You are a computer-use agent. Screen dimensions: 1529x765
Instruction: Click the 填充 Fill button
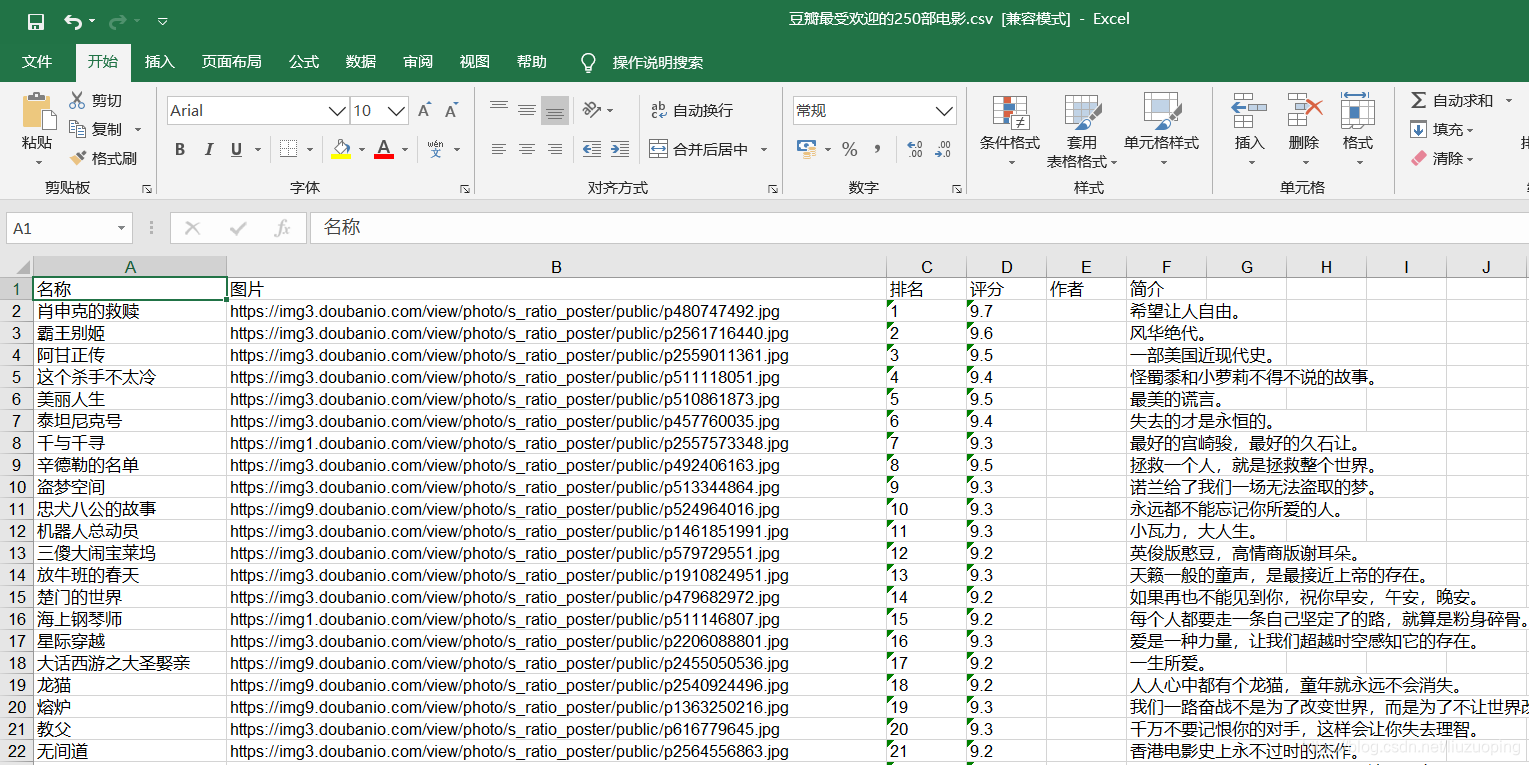(1442, 129)
